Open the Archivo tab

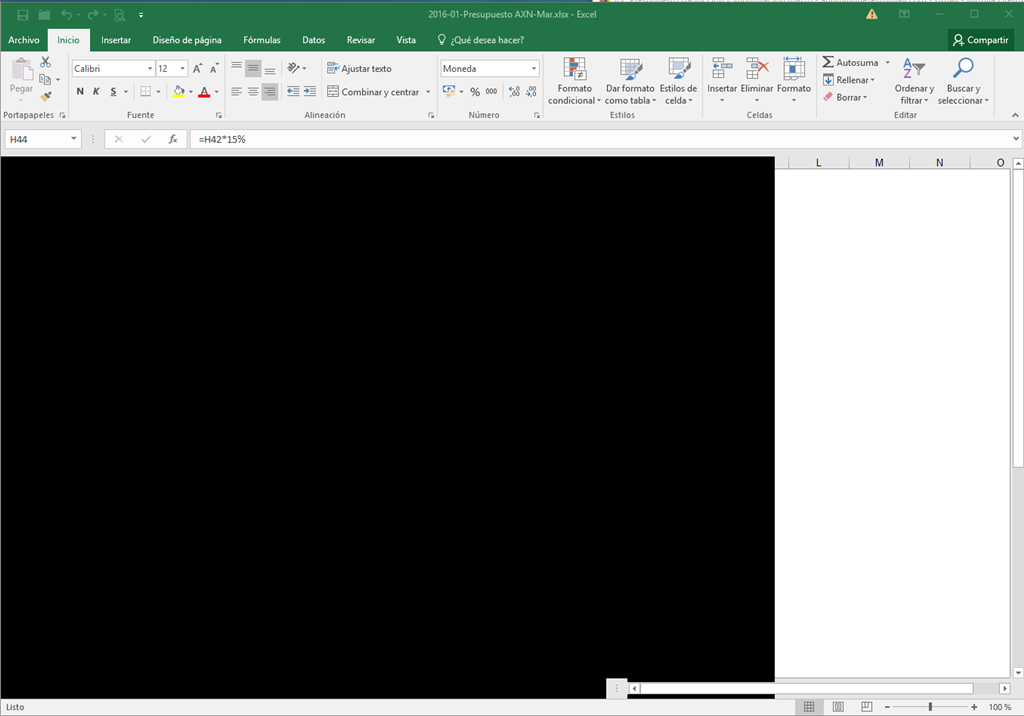tap(24, 40)
